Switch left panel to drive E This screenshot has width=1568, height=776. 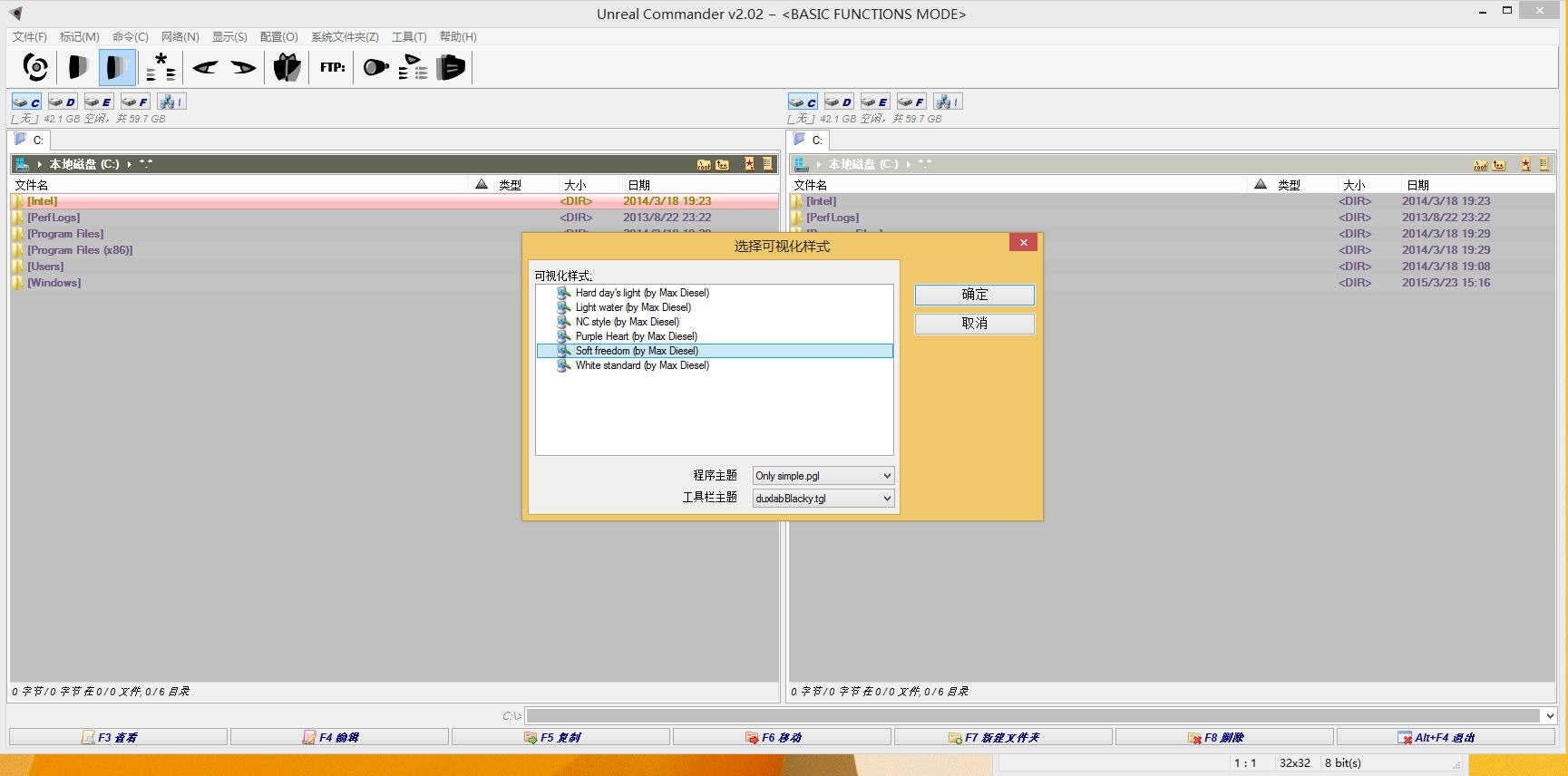99,102
